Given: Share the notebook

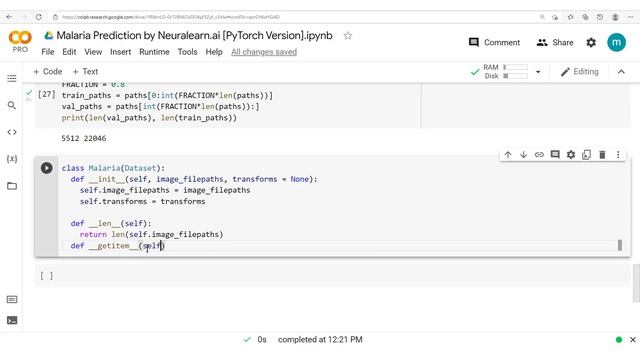Looking at the screenshot, I should 555,42.
